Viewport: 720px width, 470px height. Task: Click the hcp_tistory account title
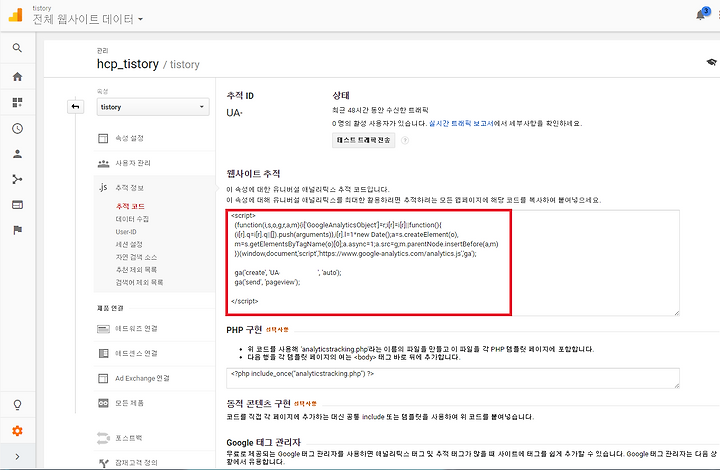pyautogui.click(x=128, y=64)
